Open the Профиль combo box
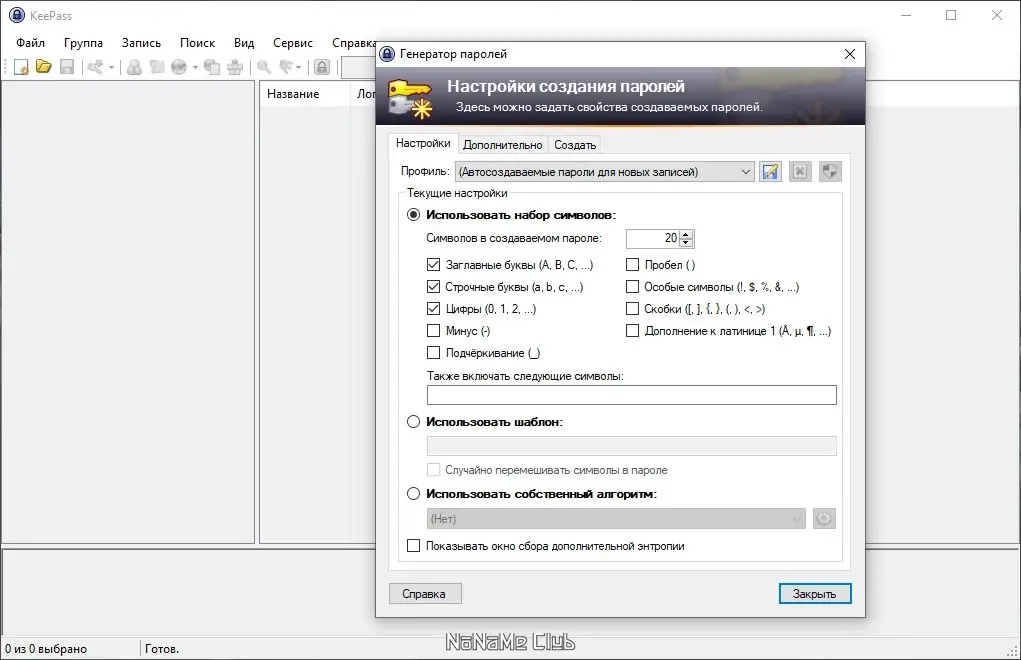Viewport: 1021px width, 660px height. [604, 172]
